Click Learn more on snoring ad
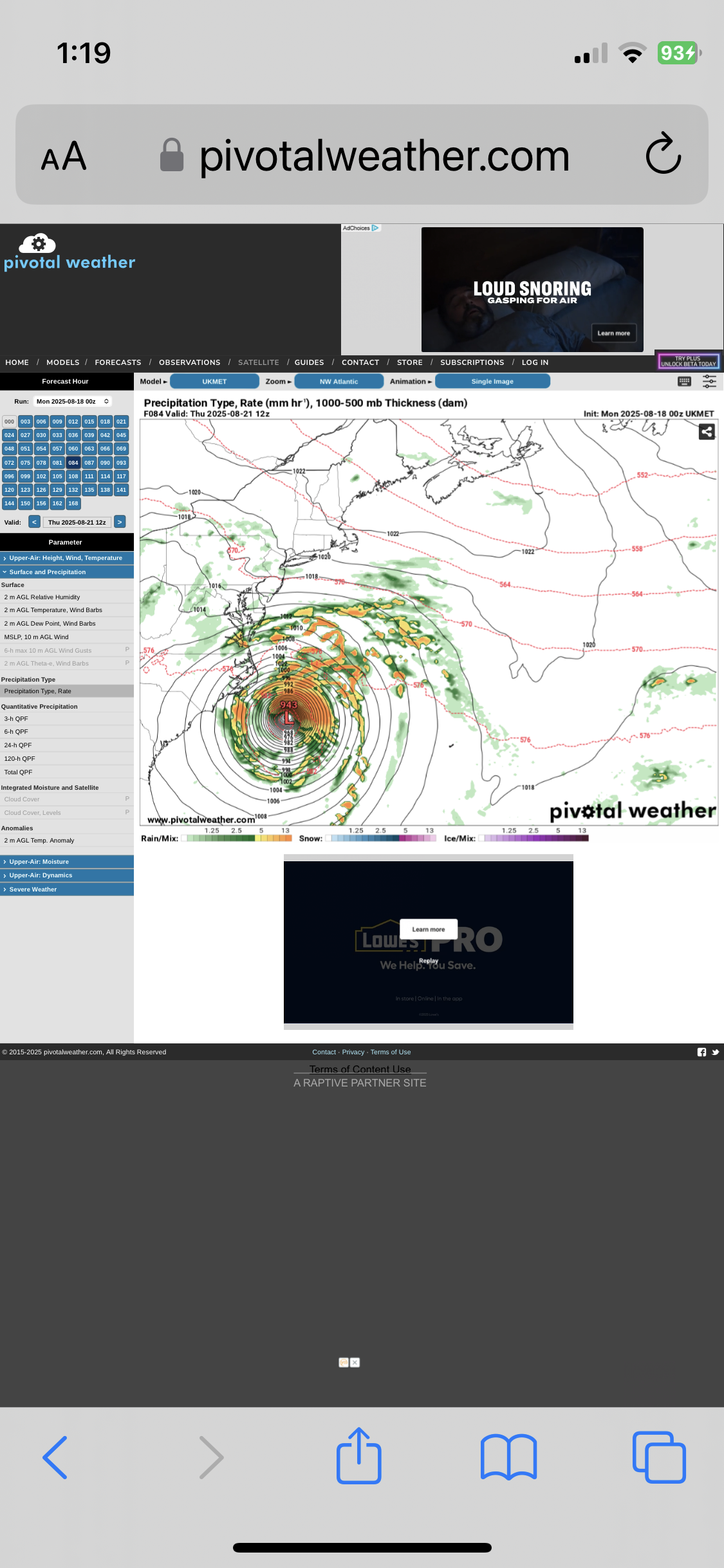Screen dimensions: 724x1568 click(614, 333)
